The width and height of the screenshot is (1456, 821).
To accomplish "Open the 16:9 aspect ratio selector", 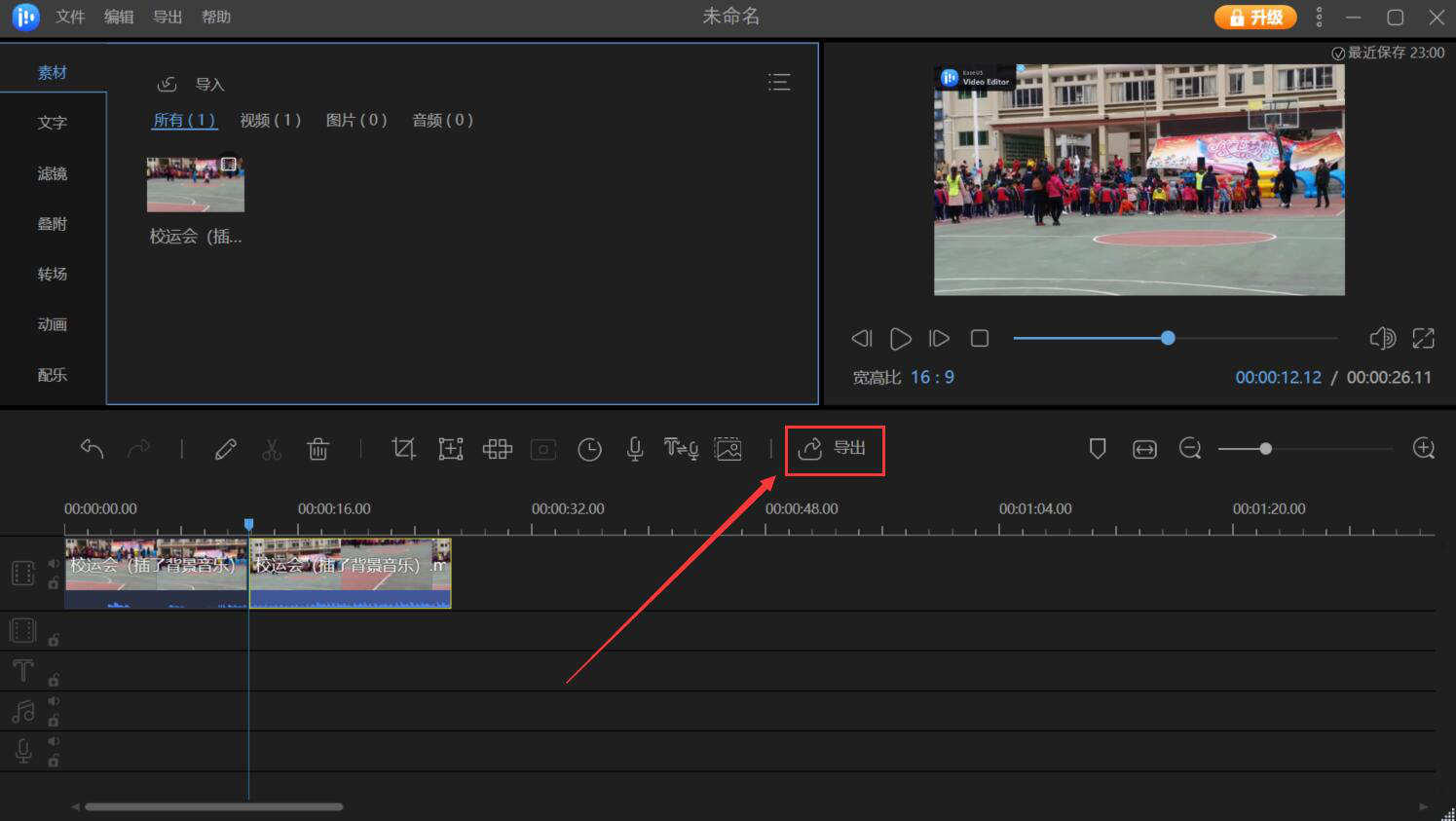I will point(932,378).
